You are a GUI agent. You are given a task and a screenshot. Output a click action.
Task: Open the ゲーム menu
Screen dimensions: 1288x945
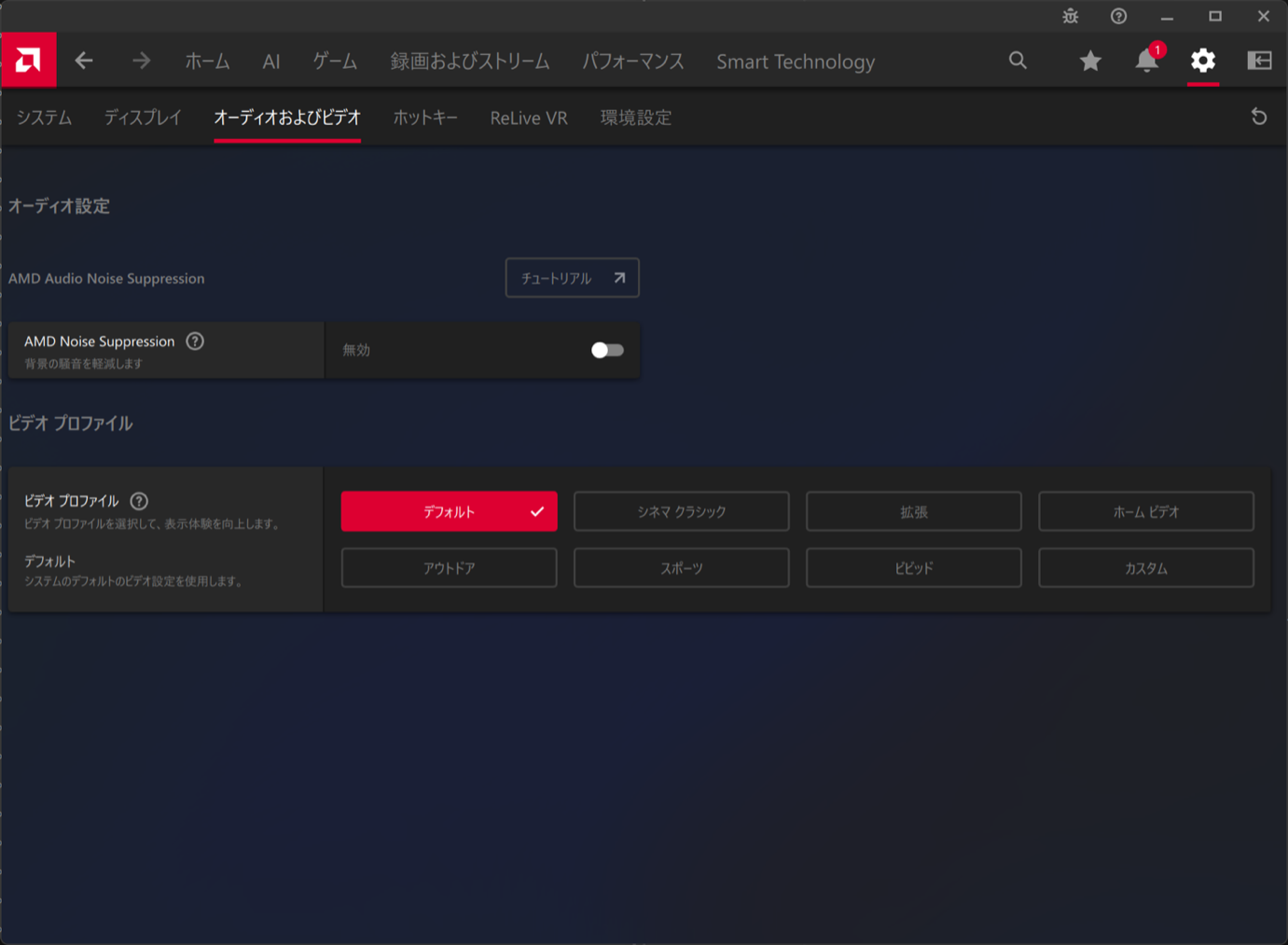335,62
